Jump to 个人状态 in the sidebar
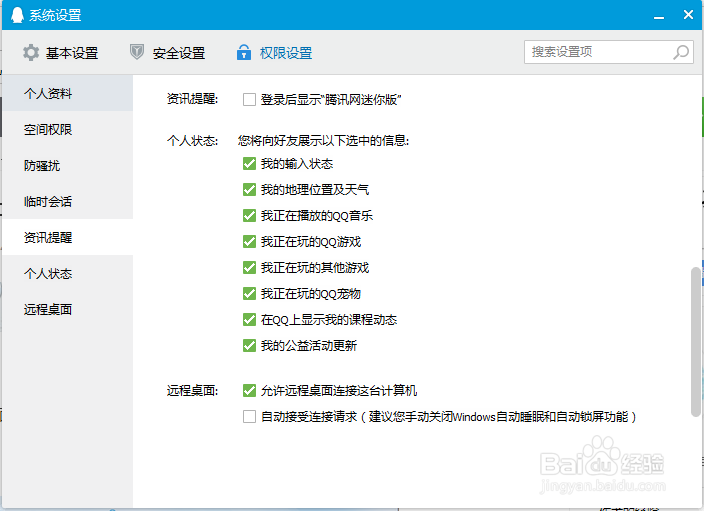 (67, 273)
